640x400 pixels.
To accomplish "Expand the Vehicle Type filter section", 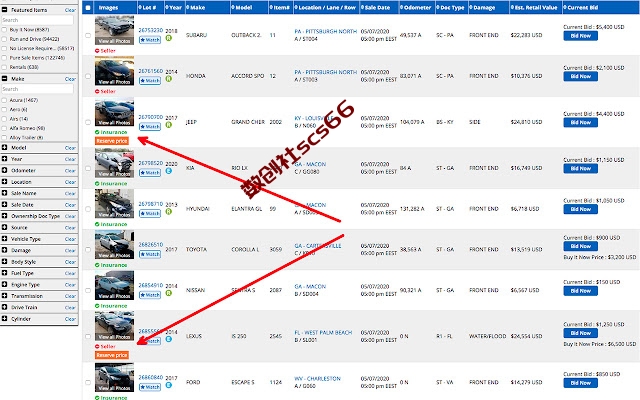I will pyautogui.click(x=4, y=239).
